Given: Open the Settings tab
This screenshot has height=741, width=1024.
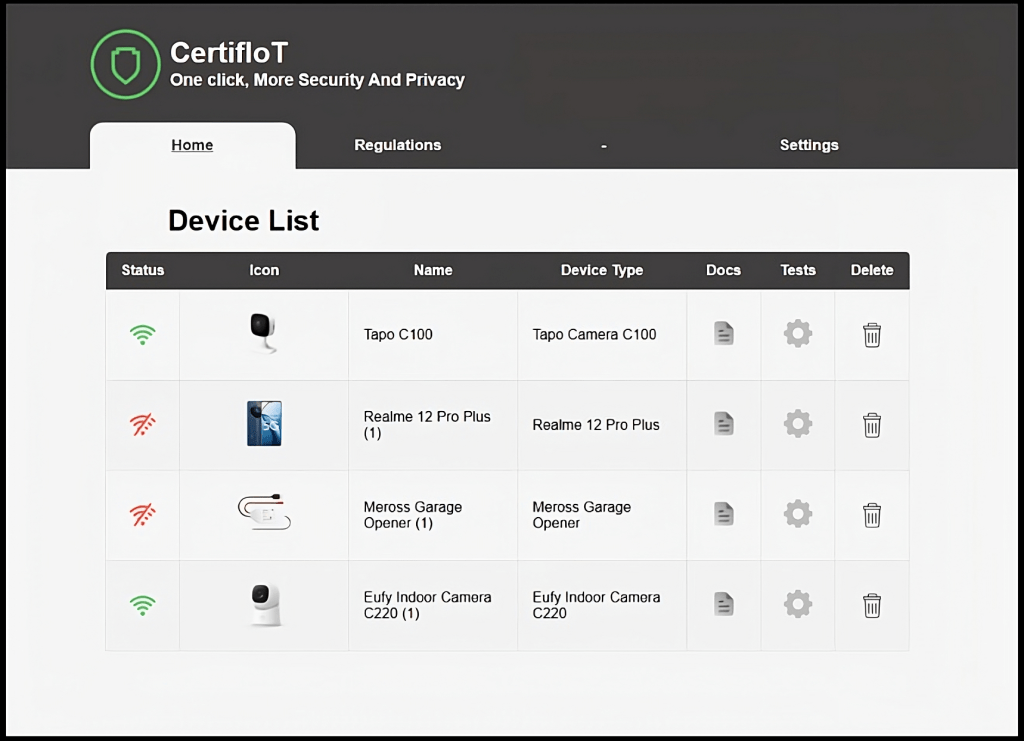Looking at the screenshot, I should pyautogui.click(x=809, y=145).
